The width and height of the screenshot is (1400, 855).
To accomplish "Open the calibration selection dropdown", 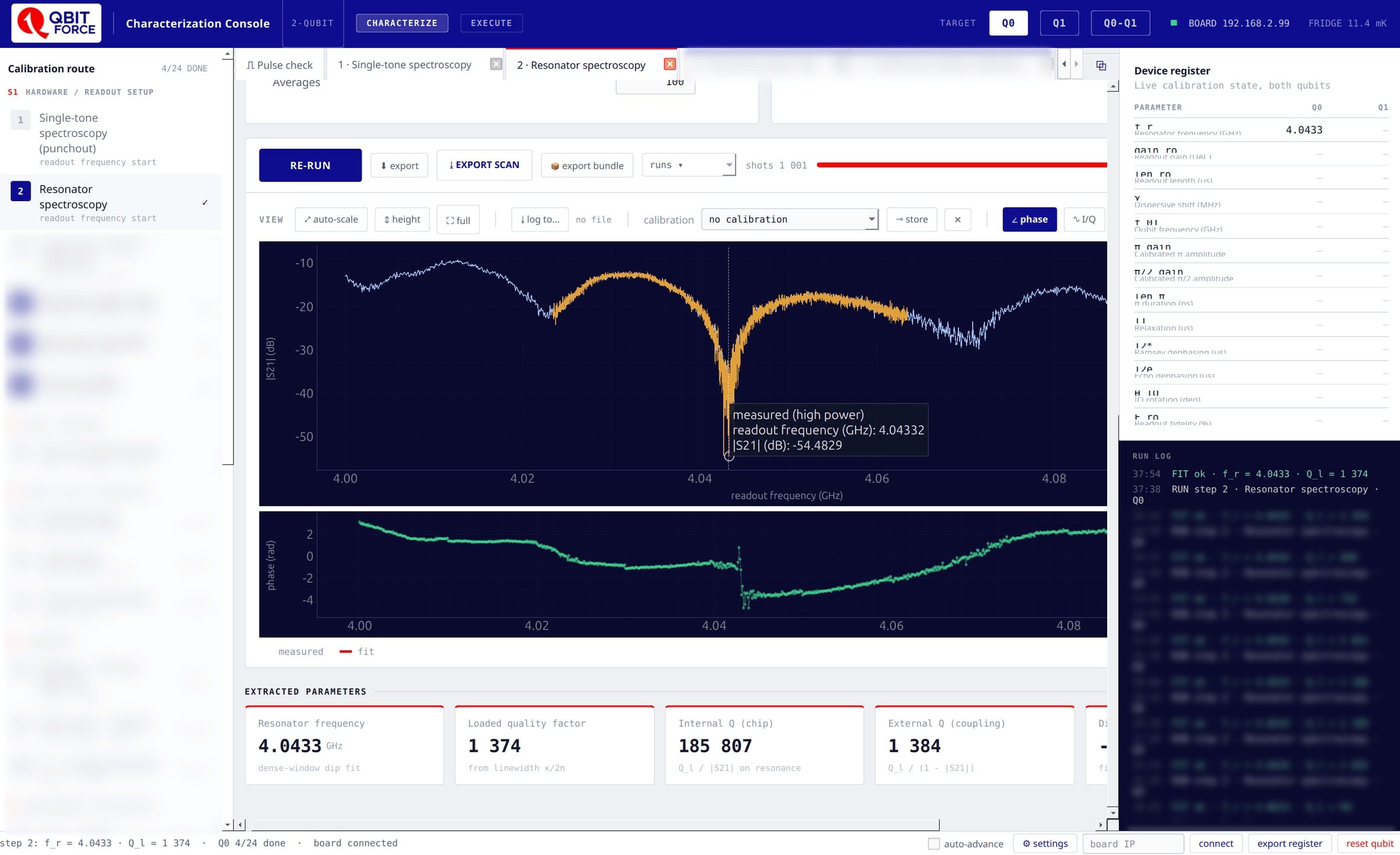I will pyautogui.click(x=790, y=219).
